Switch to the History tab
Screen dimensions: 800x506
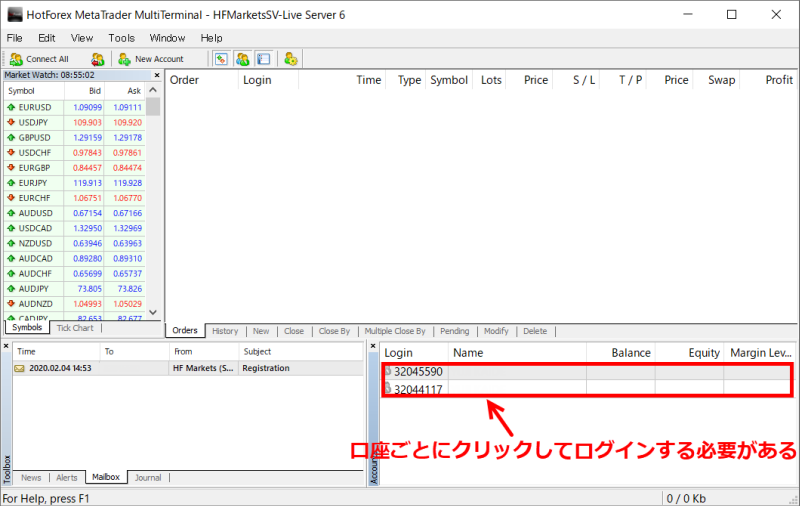[225, 331]
